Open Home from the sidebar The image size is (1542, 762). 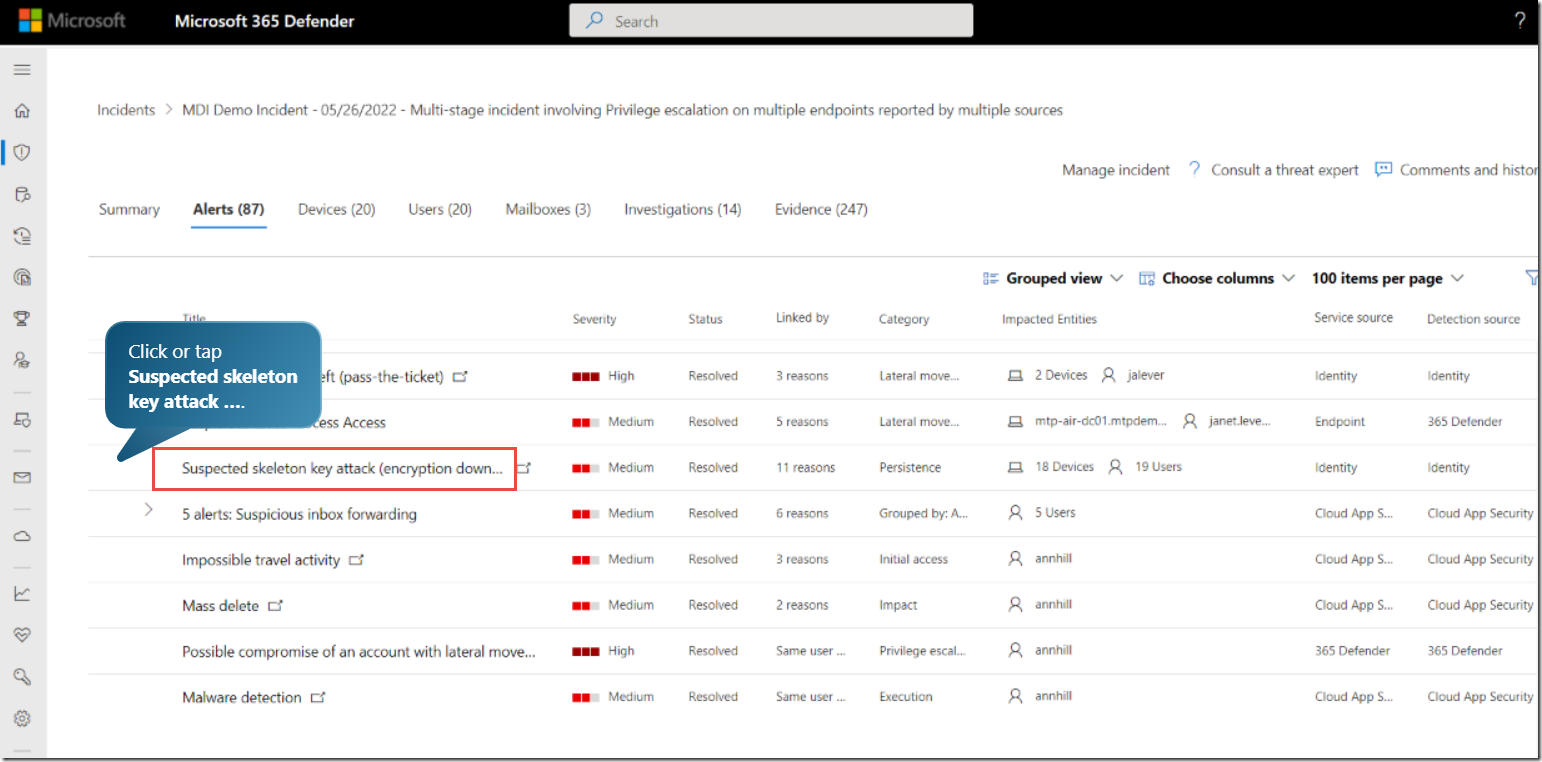[22, 111]
